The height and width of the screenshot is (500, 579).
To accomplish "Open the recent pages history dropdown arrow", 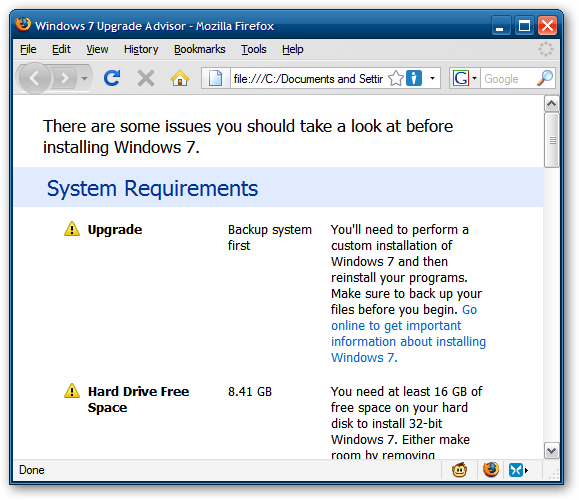I will [x=85, y=78].
